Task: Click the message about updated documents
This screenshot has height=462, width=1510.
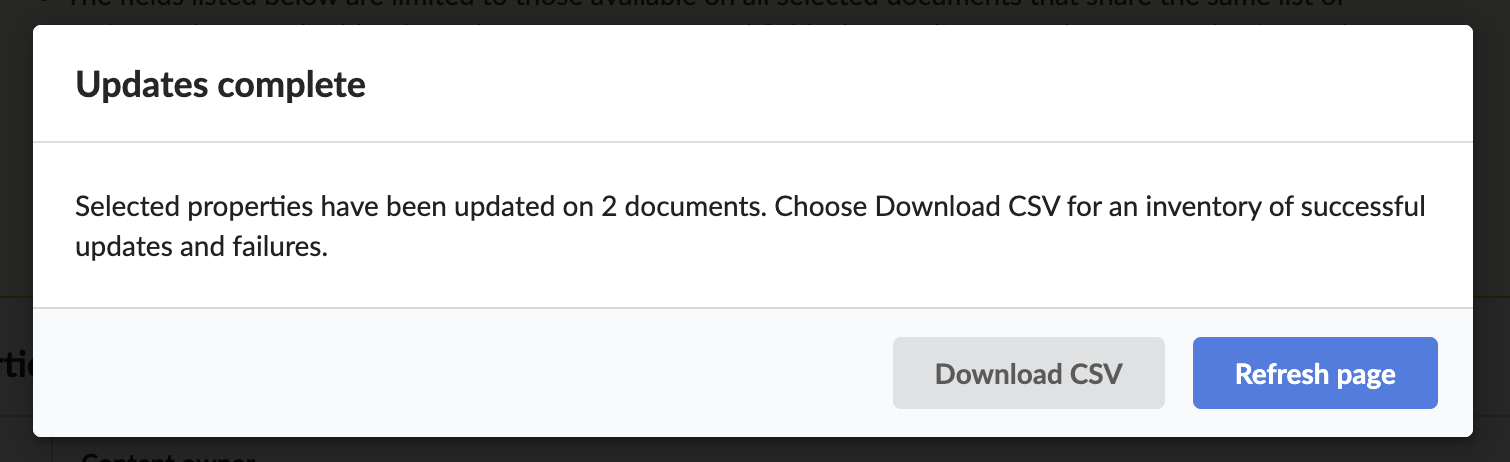Action: tap(750, 227)
